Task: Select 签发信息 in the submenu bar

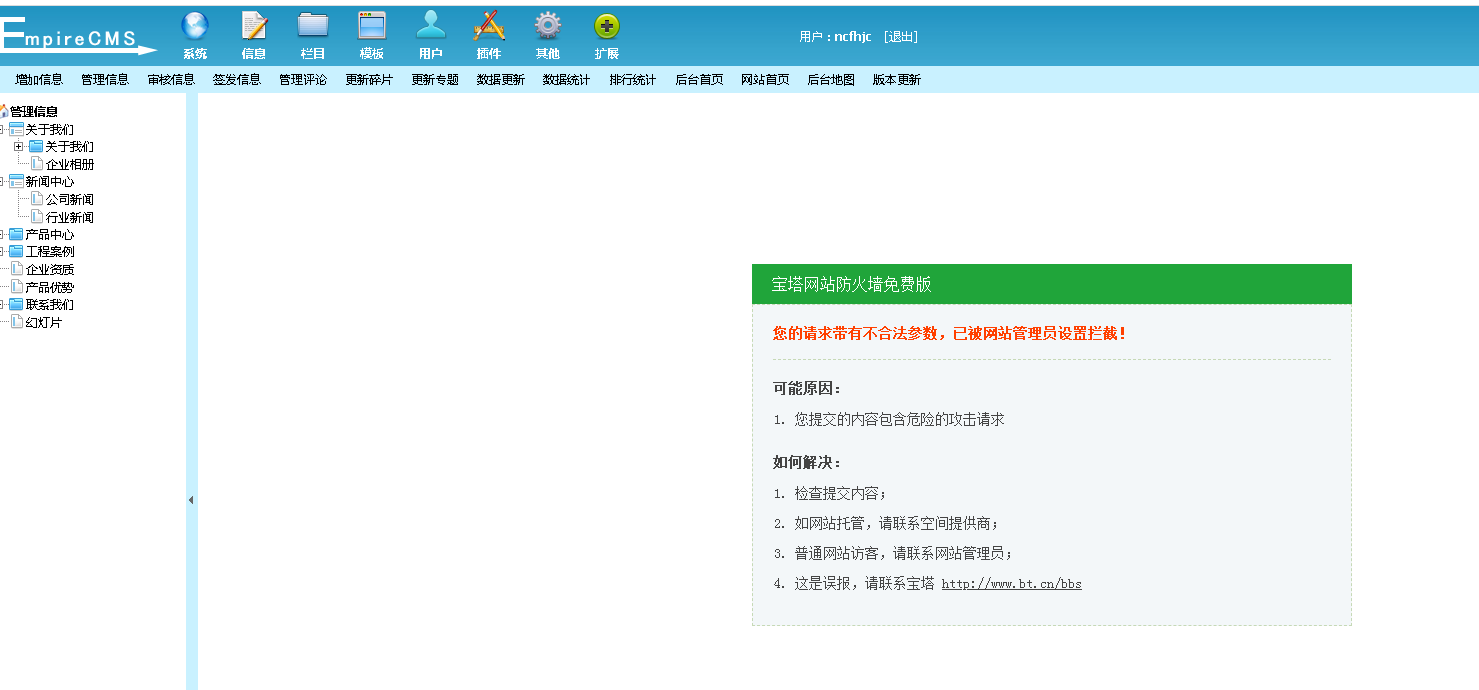Action: [x=237, y=80]
